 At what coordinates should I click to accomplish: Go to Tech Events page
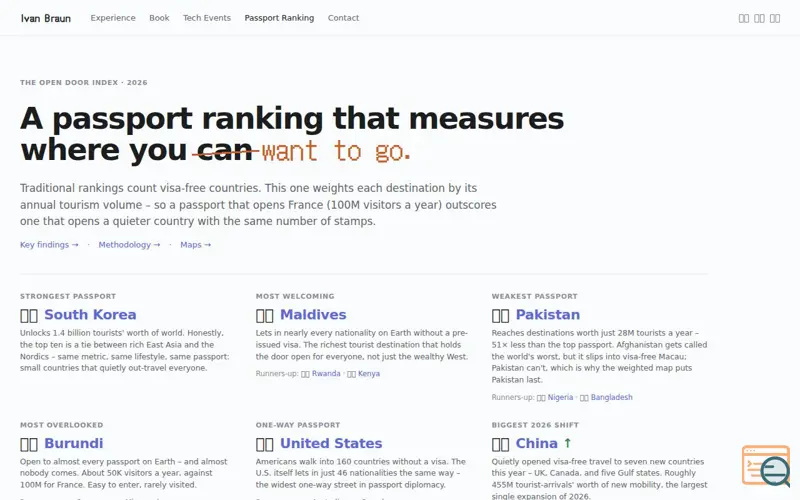coord(207,18)
